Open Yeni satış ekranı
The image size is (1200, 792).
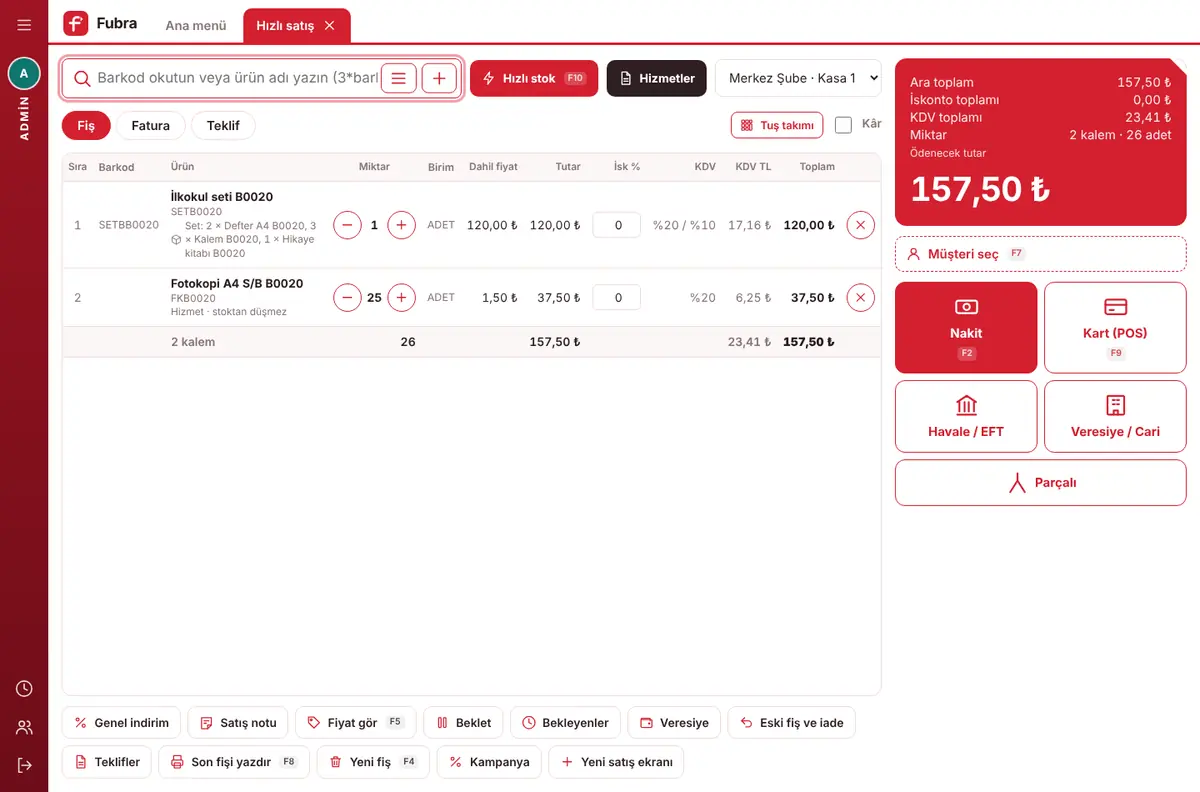pos(616,762)
